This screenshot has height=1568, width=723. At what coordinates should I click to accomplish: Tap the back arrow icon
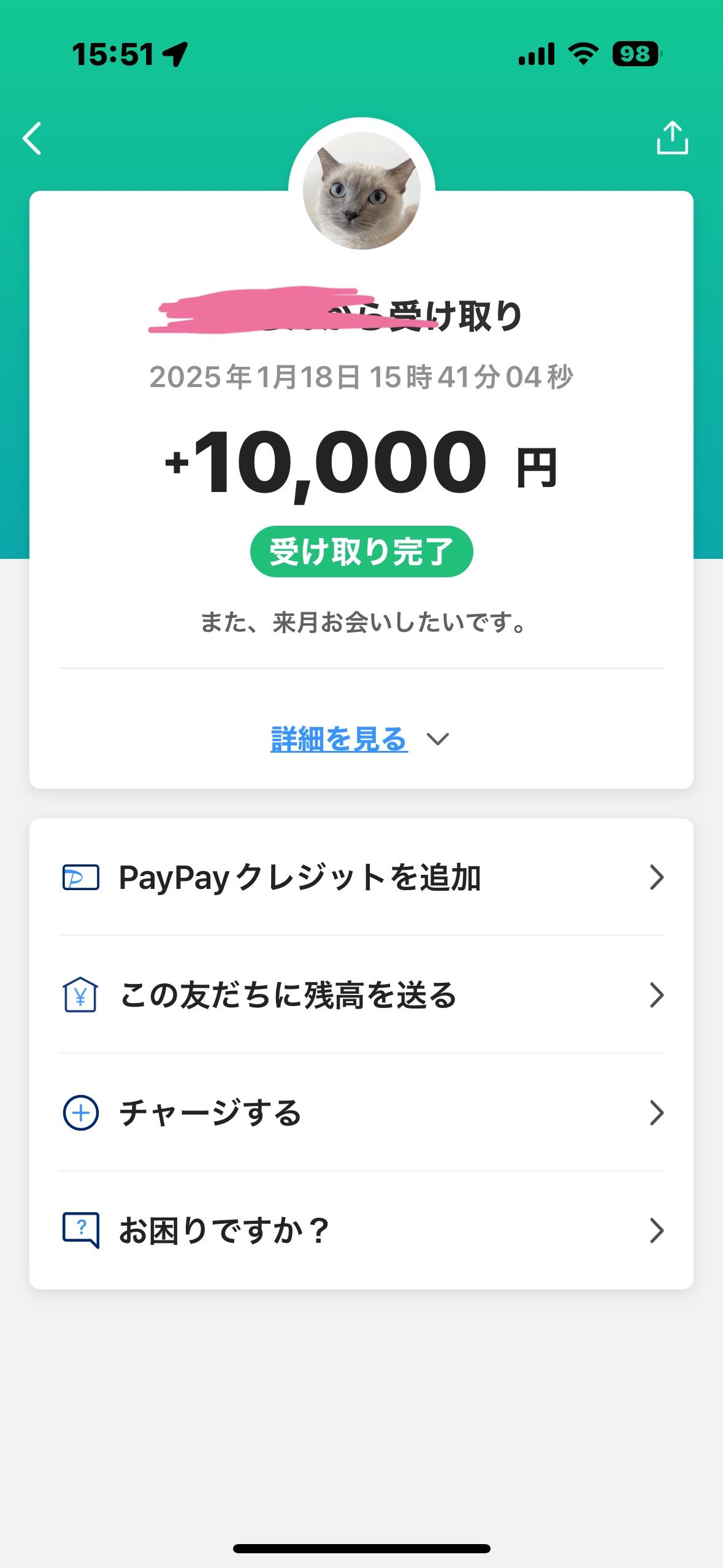coord(33,138)
